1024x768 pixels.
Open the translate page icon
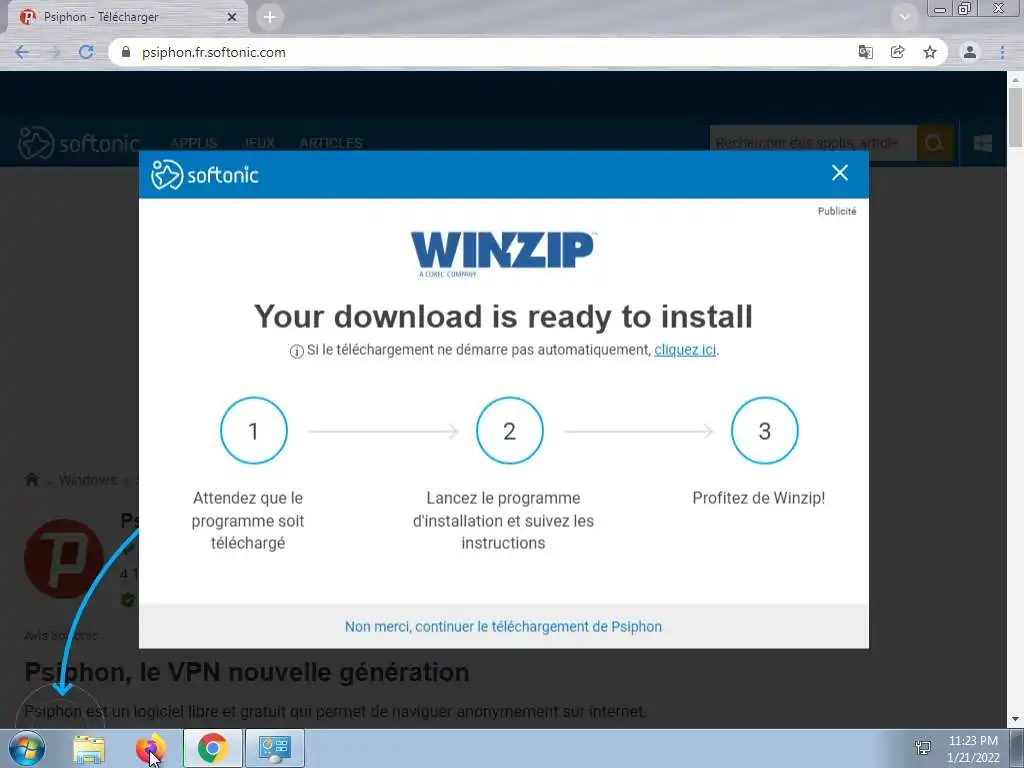[x=866, y=52]
